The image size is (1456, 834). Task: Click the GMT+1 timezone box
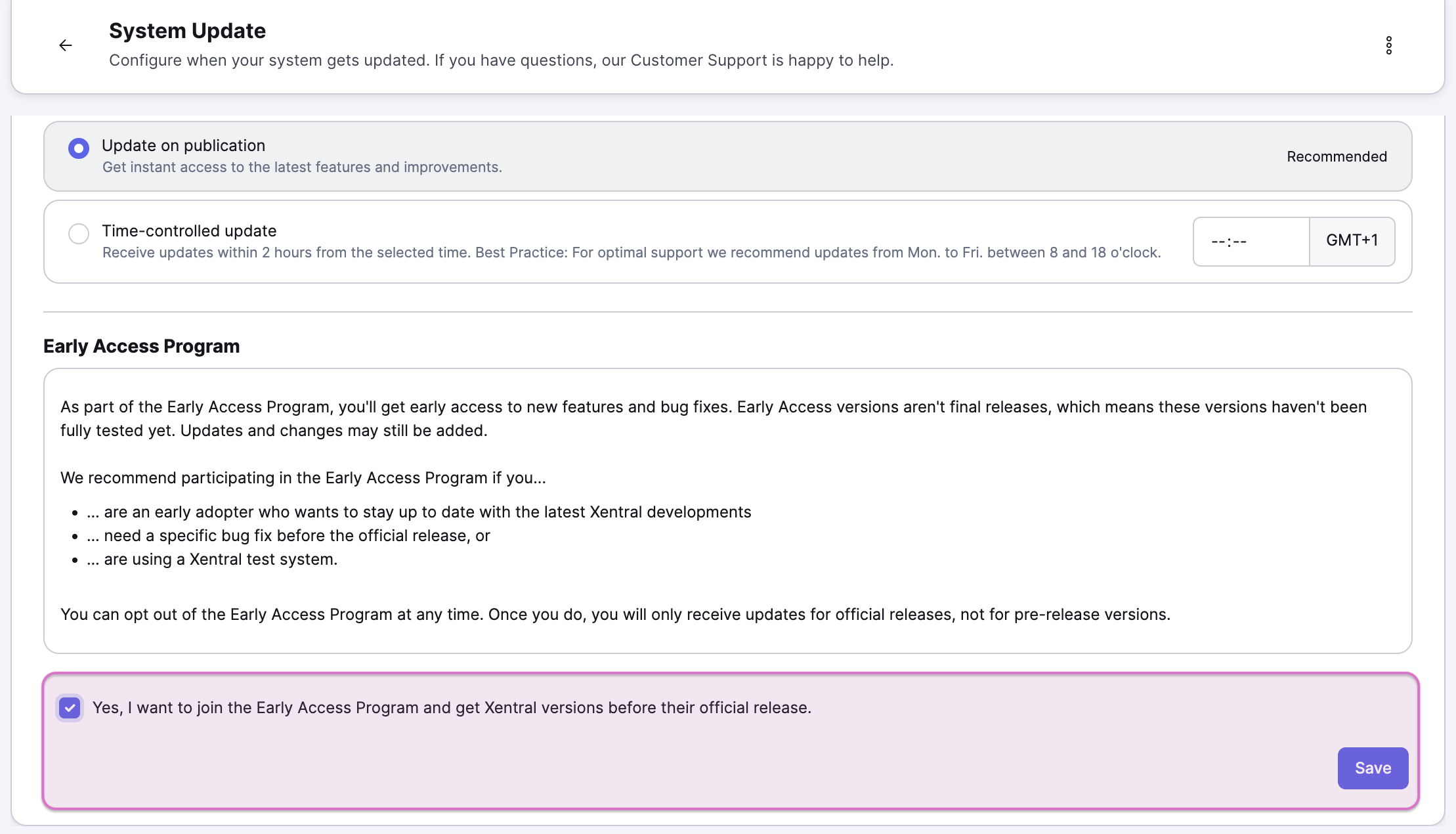tap(1352, 241)
